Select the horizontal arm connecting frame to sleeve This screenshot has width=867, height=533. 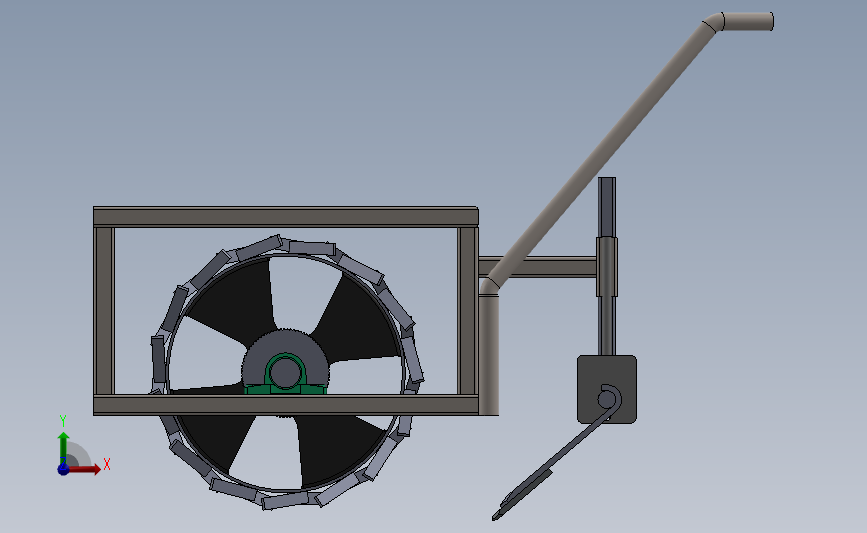pos(537,267)
